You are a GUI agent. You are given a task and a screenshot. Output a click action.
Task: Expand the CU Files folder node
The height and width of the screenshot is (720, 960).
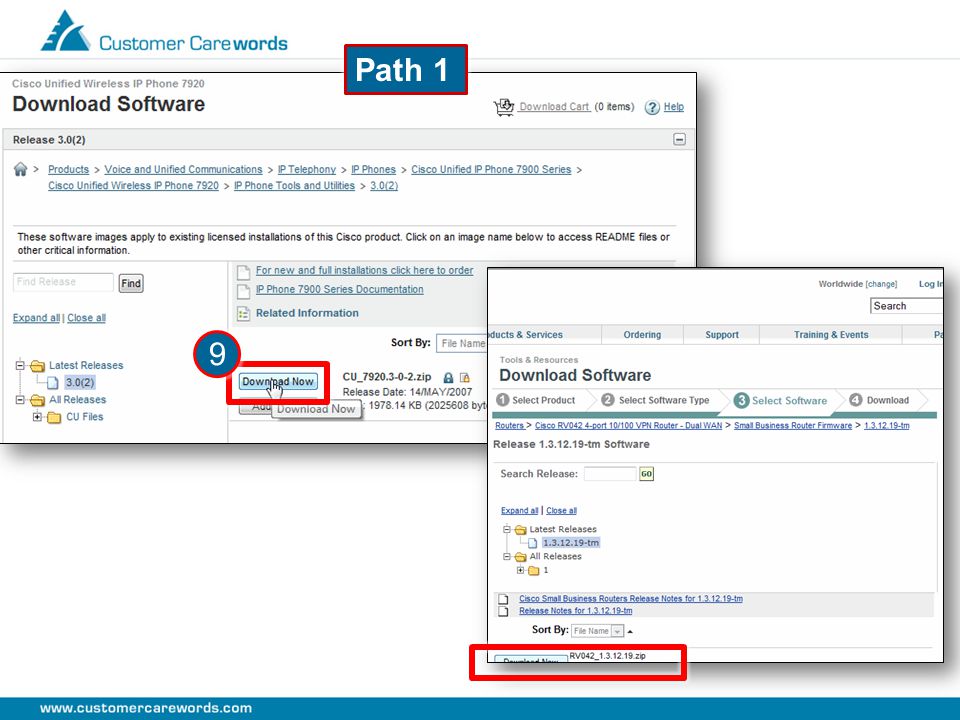point(37,417)
